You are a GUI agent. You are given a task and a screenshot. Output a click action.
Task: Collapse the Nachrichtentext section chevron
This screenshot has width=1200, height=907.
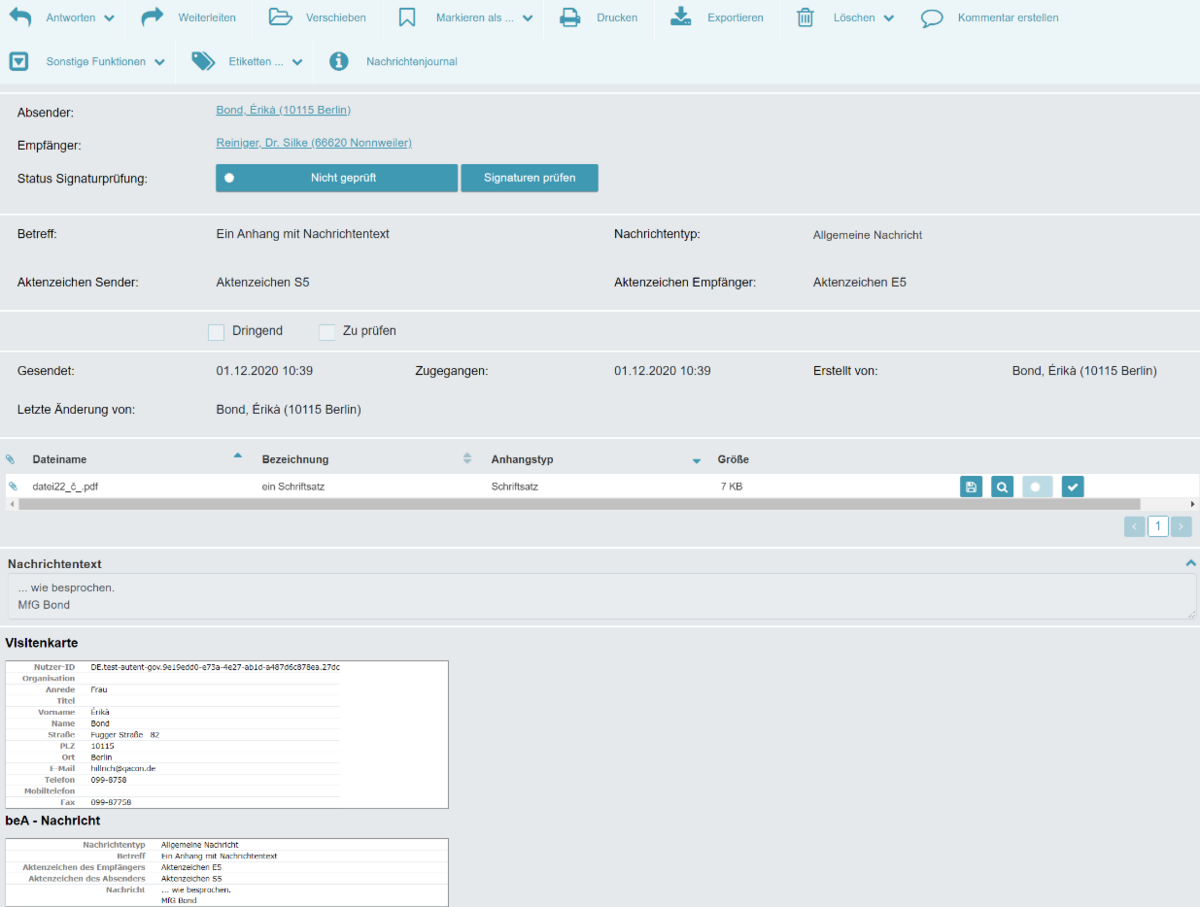point(1190,563)
